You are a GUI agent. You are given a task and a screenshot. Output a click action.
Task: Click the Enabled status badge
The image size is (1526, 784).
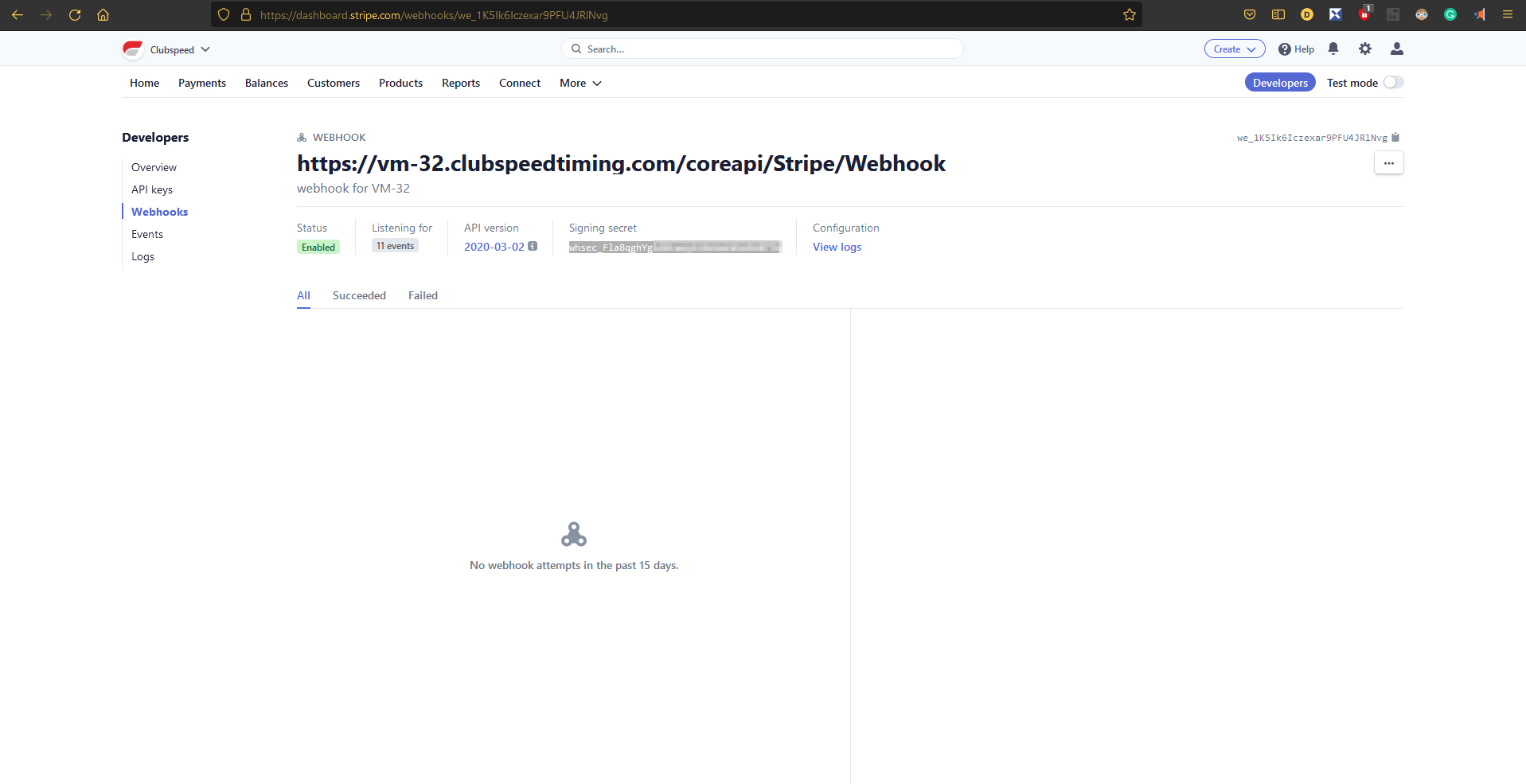click(x=318, y=247)
